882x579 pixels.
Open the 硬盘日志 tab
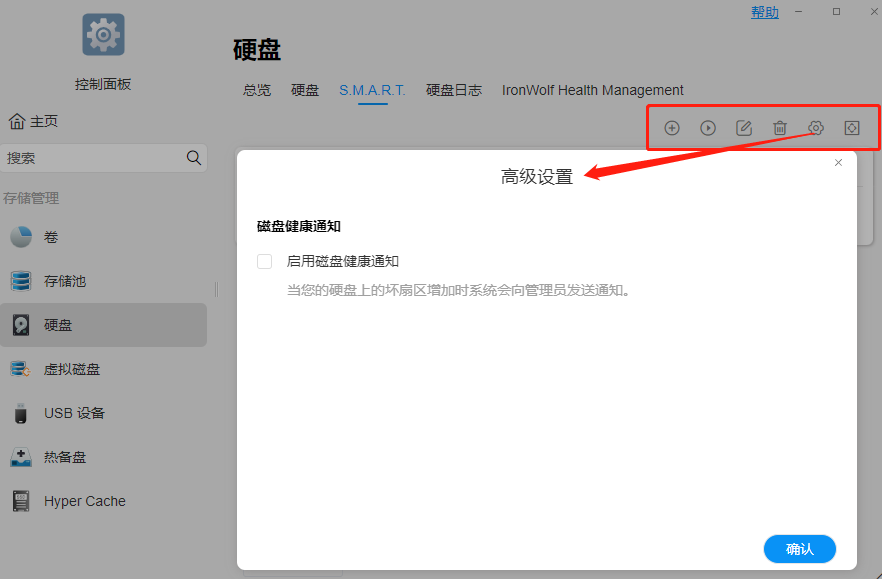pyautogui.click(x=454, y=90)
